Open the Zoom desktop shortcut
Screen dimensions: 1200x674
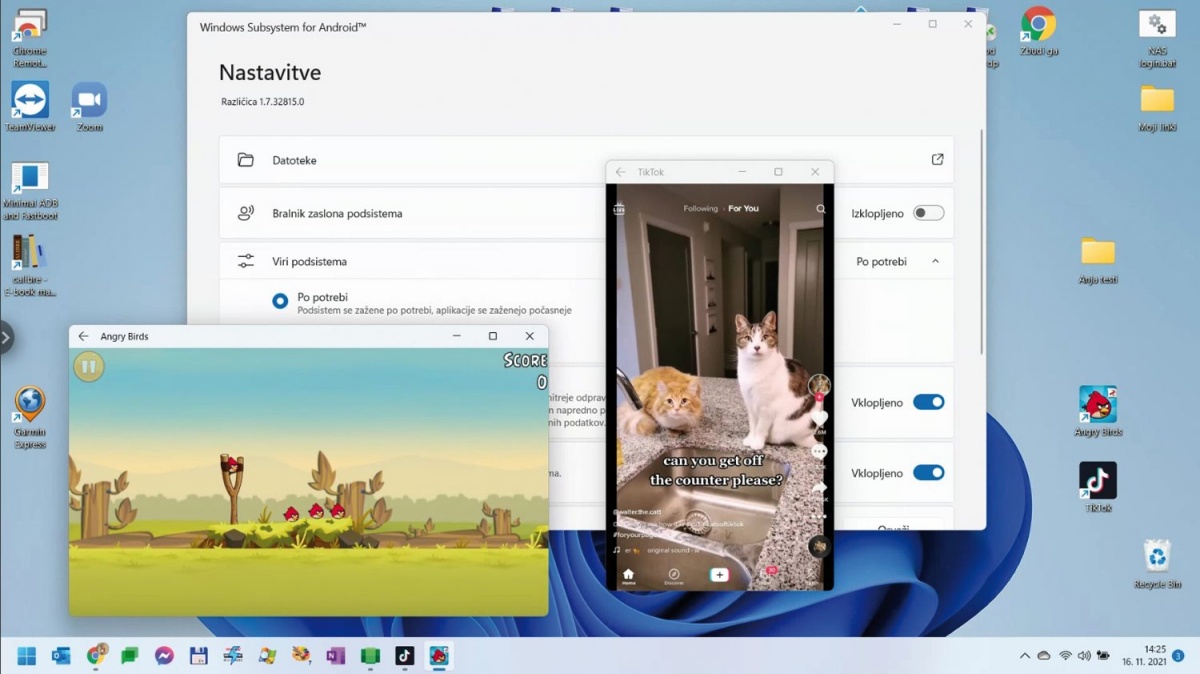[x=90, y=106]
